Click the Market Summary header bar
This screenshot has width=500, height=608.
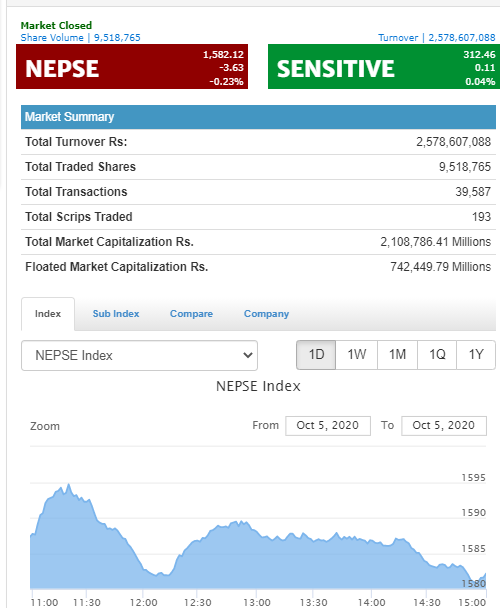pyautogui.click(x=258, y=117)
